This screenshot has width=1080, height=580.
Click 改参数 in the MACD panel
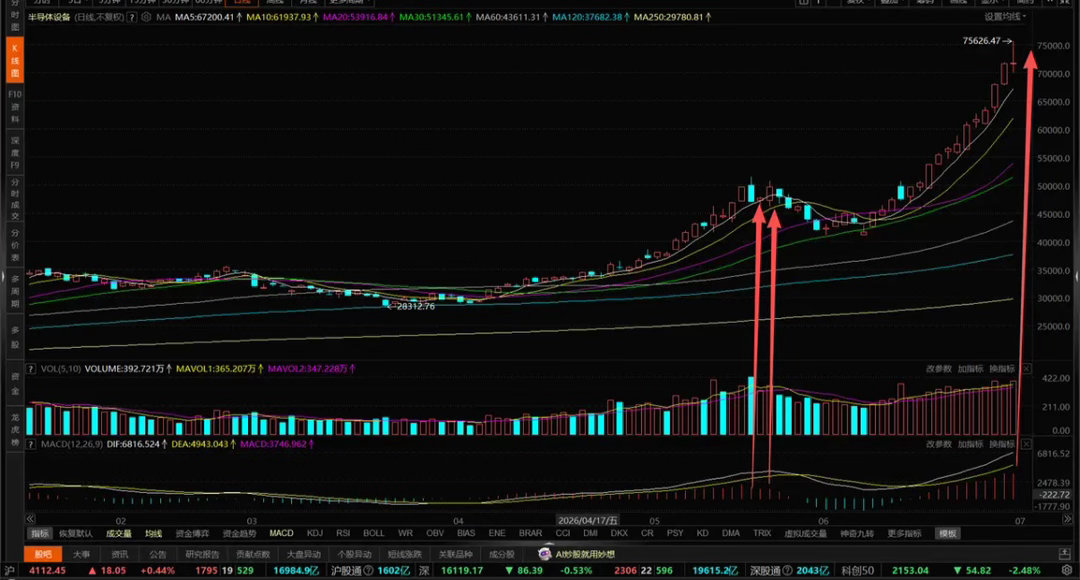click(939, 444)
